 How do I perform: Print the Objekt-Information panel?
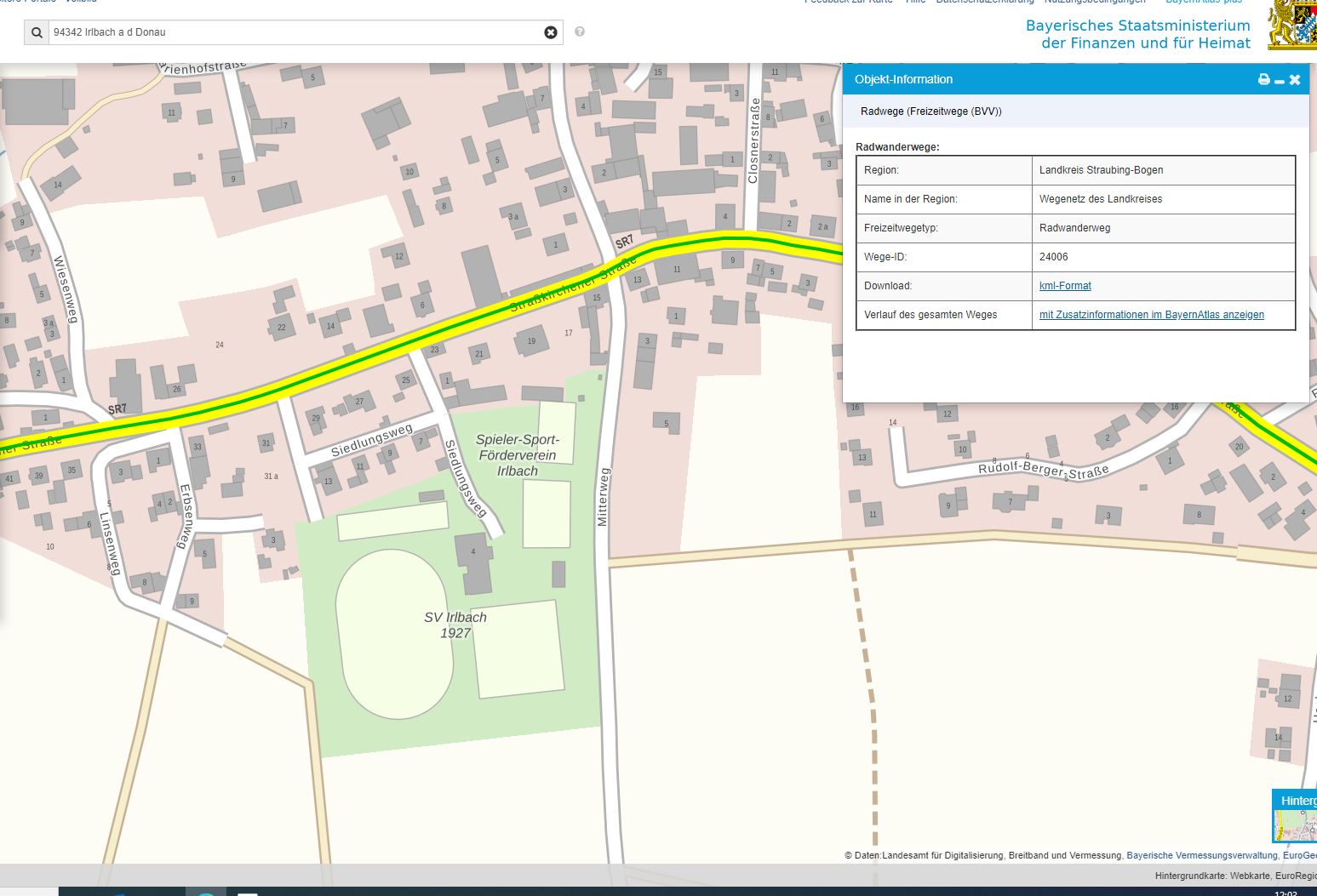click(x=1263, y=79)
